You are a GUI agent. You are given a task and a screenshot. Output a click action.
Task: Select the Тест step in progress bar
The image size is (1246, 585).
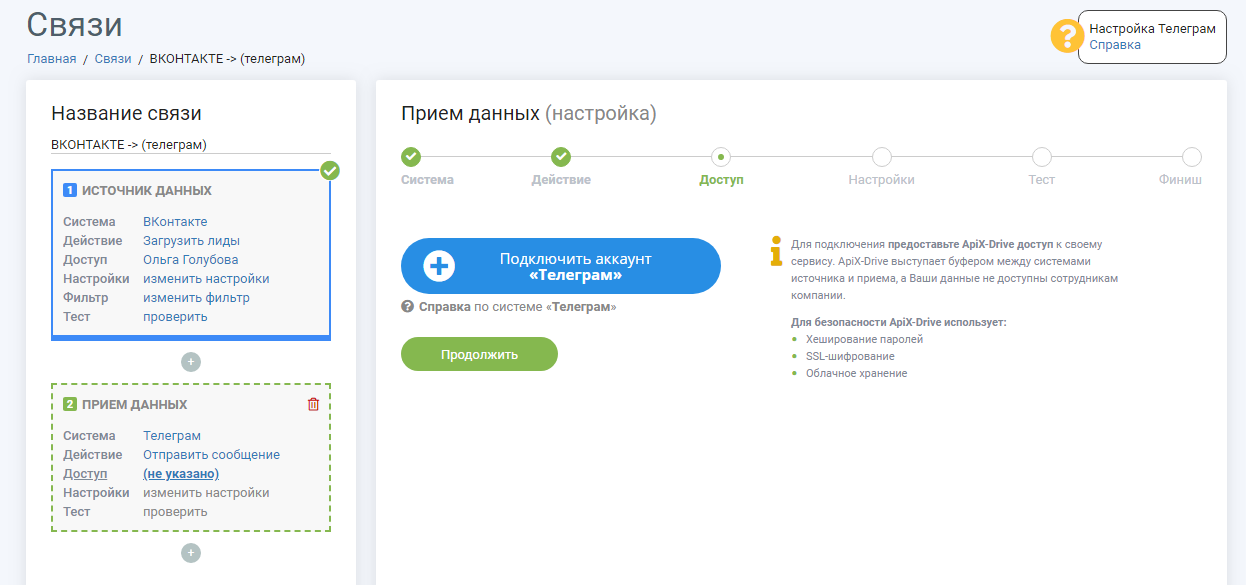click(1041, 157)
